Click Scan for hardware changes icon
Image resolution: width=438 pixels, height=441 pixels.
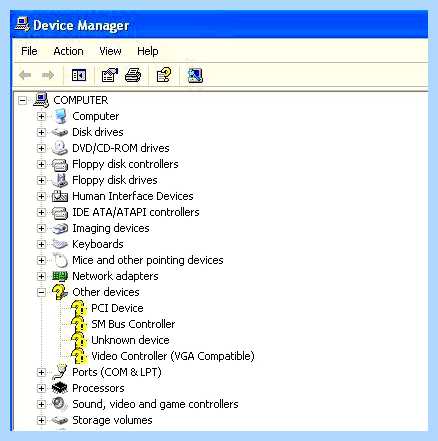[x=195, y=75]
